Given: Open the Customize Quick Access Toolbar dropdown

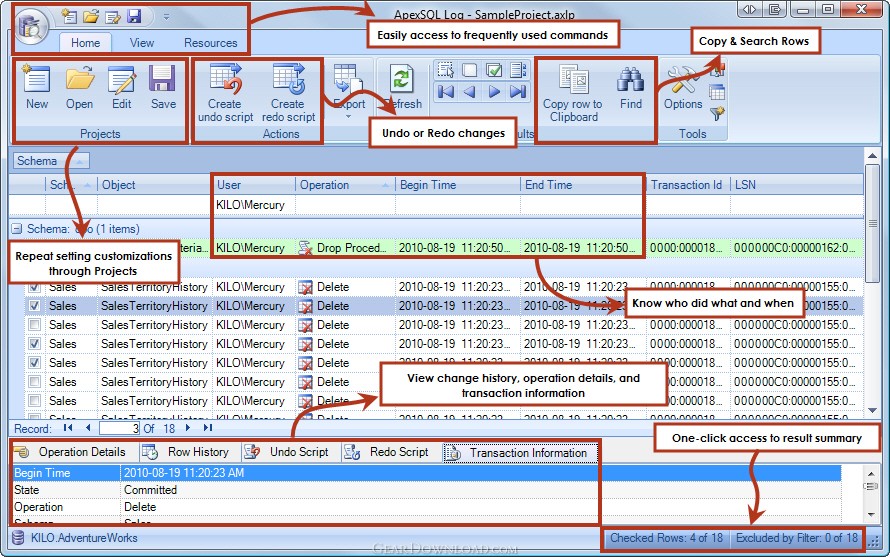Looking at the screenshot, I should (166, 17).
